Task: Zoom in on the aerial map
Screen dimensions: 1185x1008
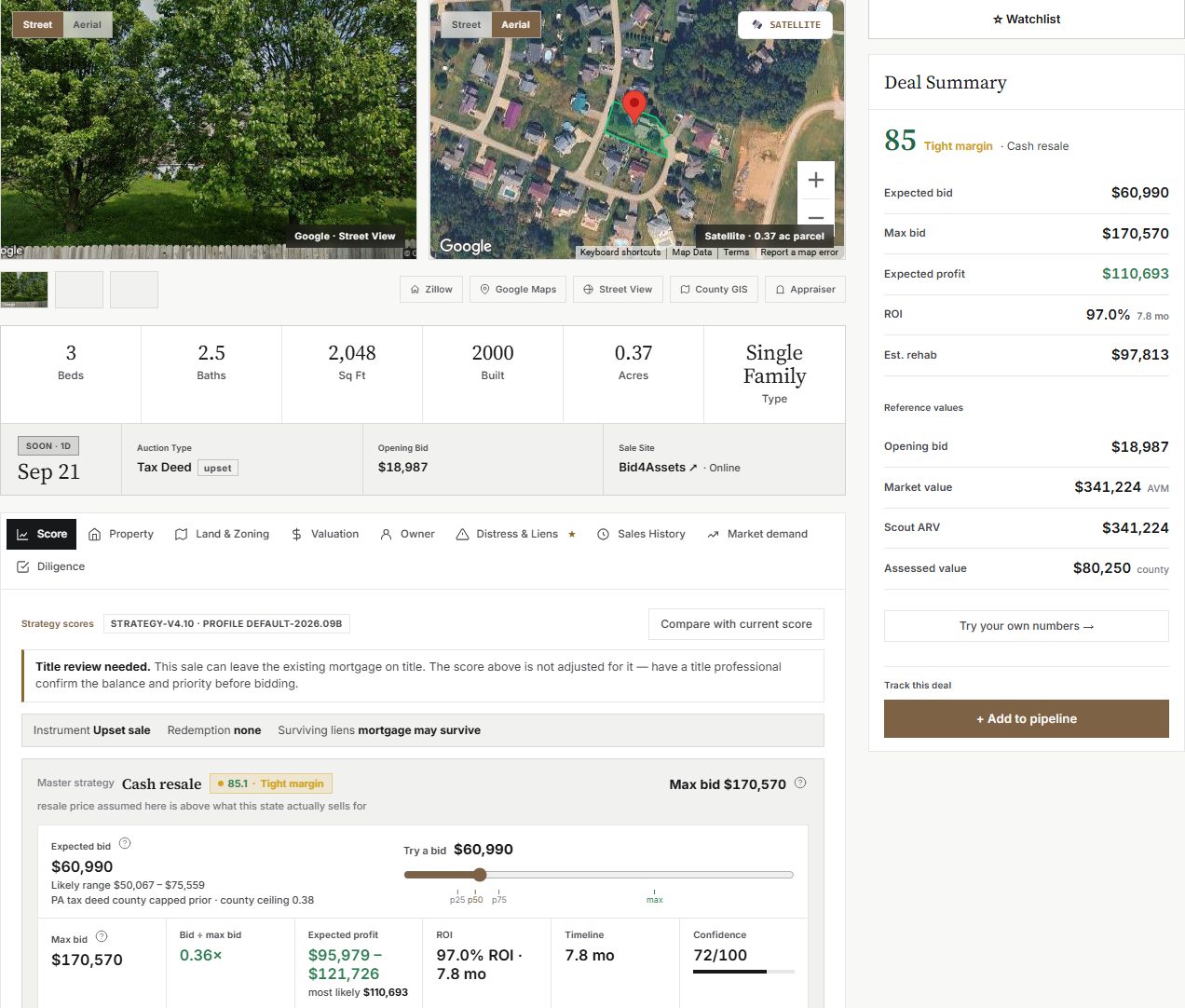Action: point(816,180)
